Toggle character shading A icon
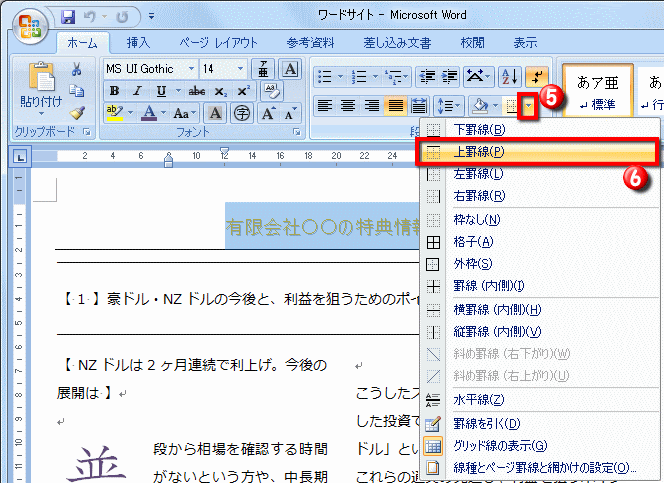664x483 pixels. pos(215,113)
